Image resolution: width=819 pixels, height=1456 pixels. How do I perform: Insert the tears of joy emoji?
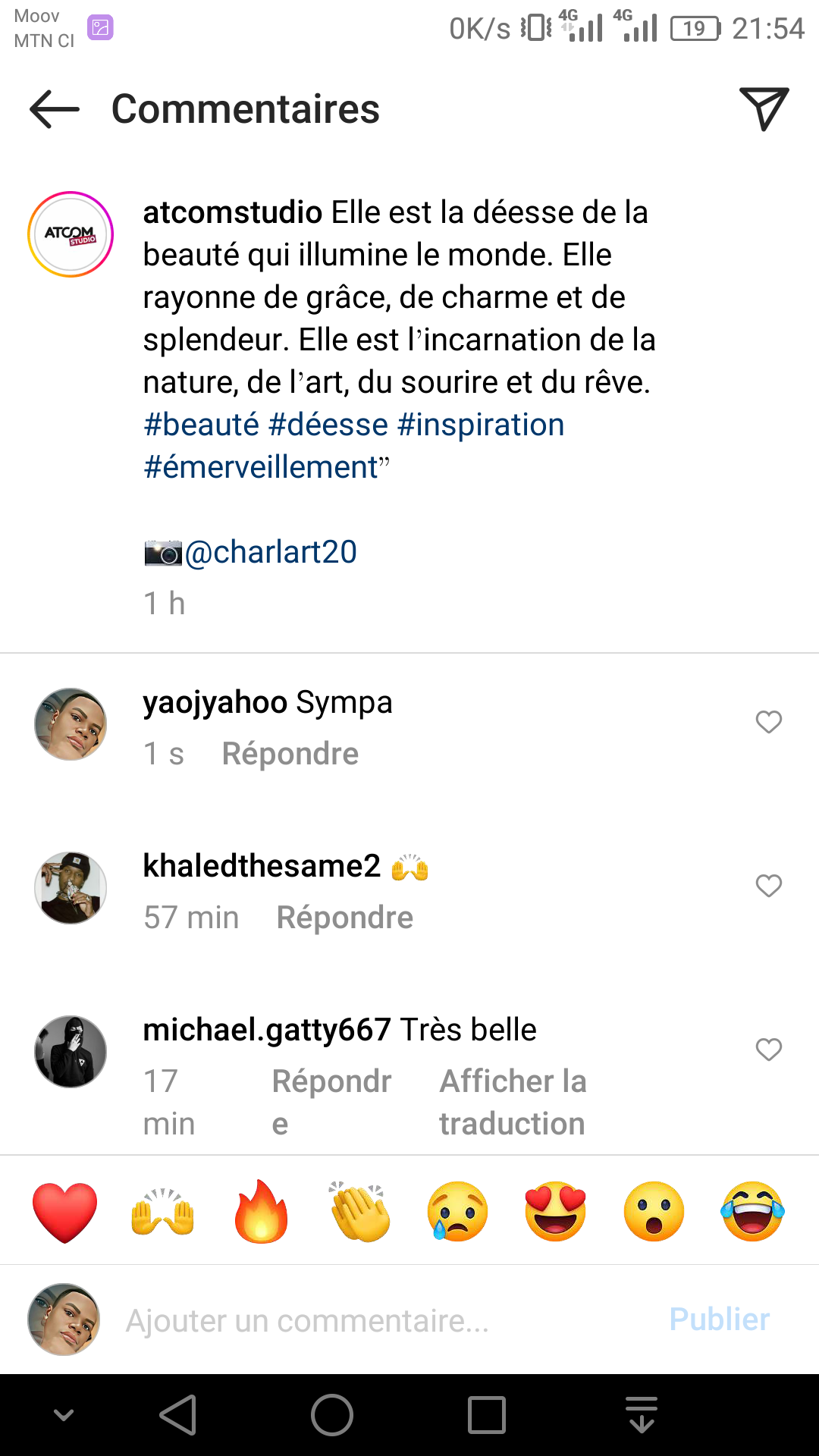pyautogui.click(x=752, y=1211)
